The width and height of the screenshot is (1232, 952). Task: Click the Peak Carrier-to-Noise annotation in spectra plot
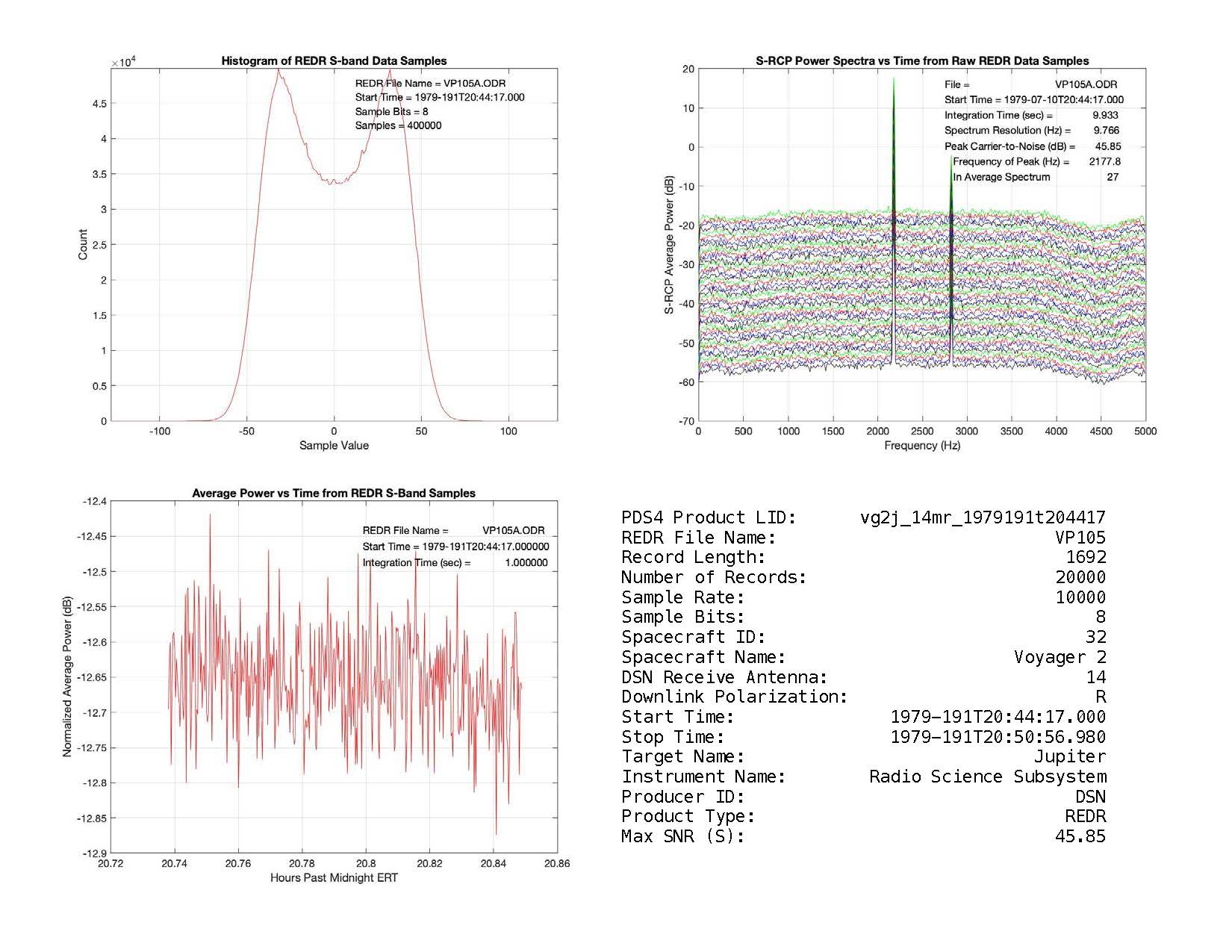click(x=1009, y=146)
